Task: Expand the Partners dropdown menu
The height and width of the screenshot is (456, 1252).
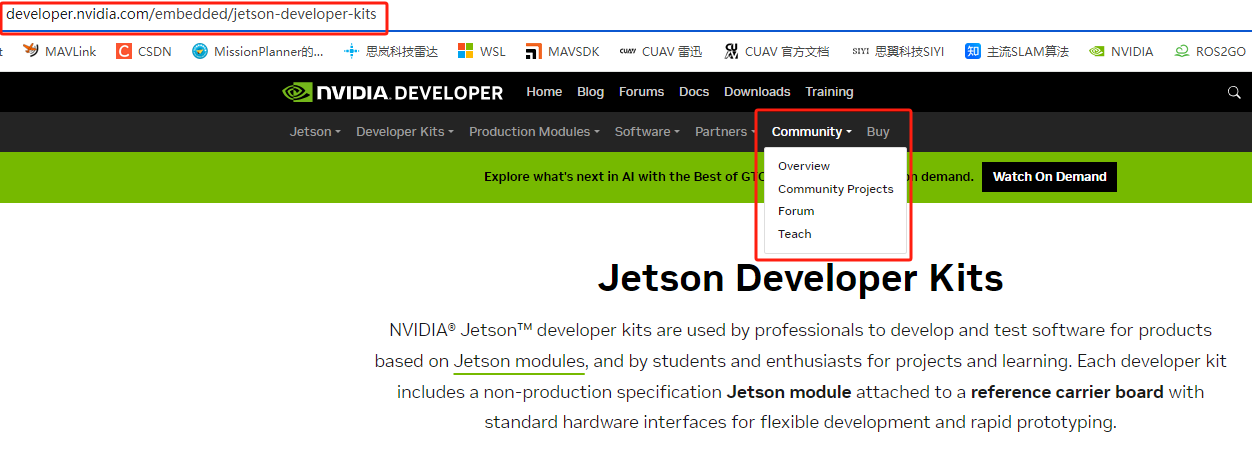Action: [725, 131]
